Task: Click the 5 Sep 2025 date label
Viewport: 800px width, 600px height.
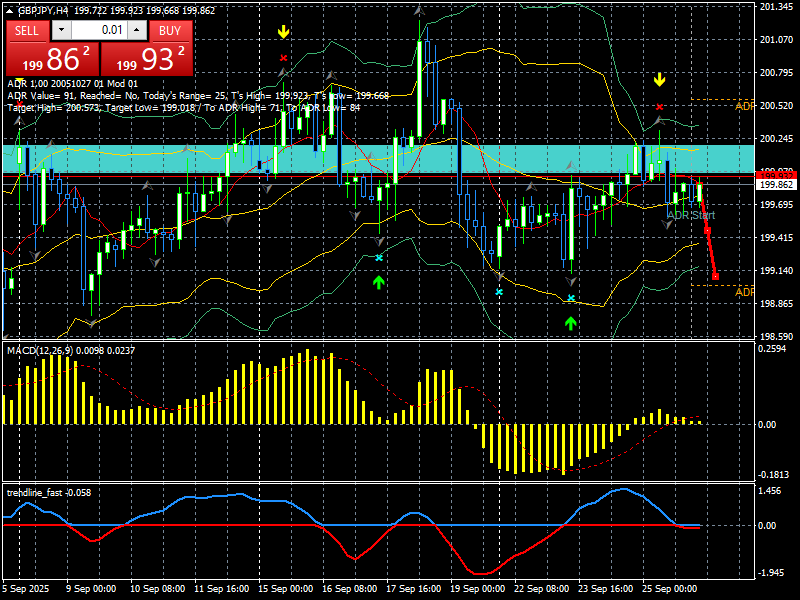Action: click(x=26, y=589)
